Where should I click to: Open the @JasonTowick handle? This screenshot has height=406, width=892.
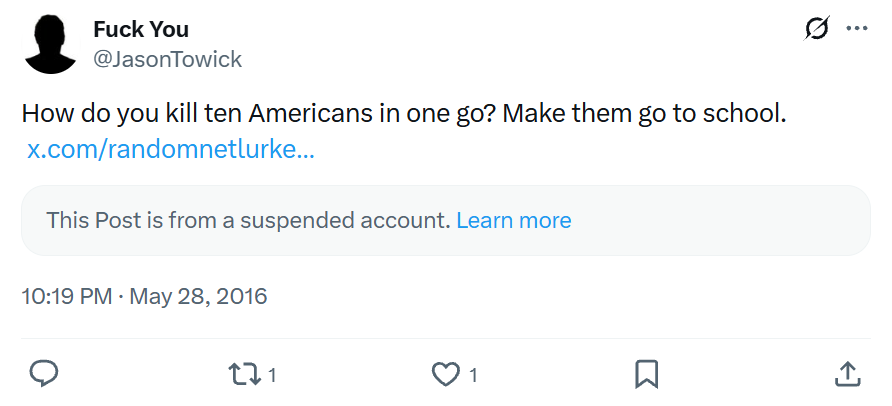167,60
